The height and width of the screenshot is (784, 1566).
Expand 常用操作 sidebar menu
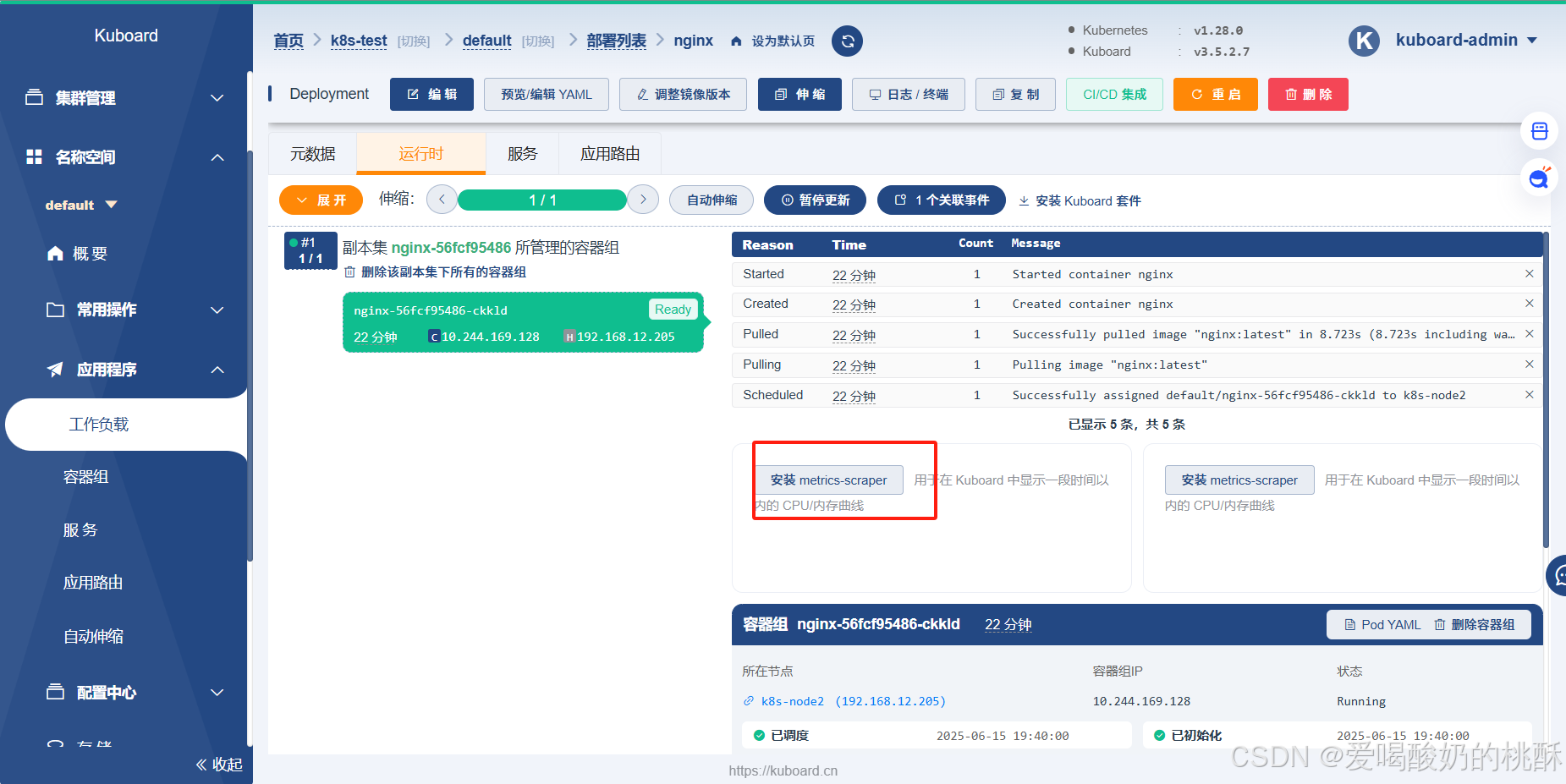click(135, 310)
